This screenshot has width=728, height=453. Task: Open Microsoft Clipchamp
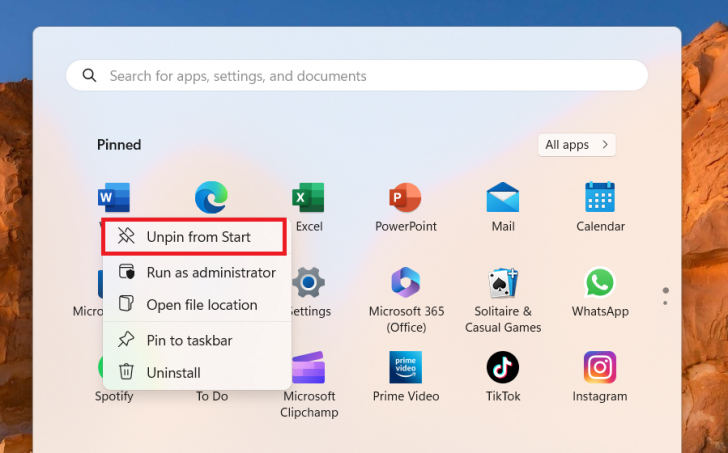click(x=308, y=367)
